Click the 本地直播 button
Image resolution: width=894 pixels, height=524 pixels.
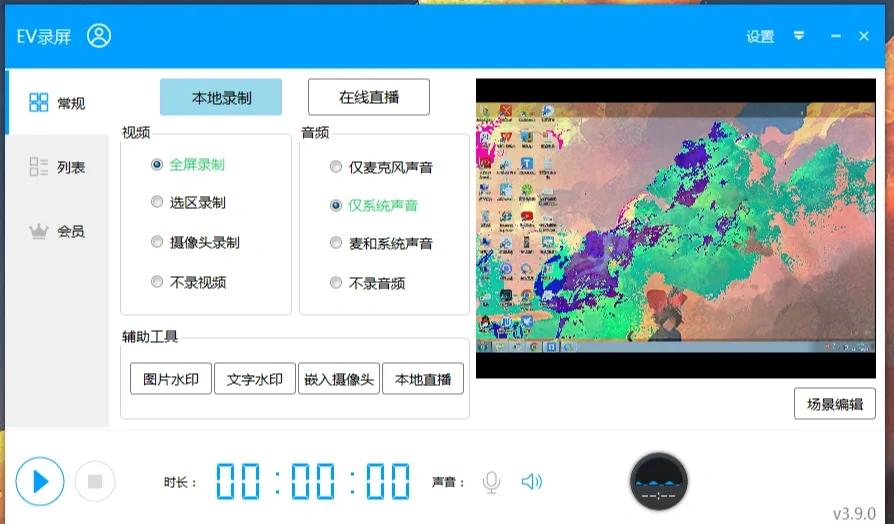tap(423, 379)
